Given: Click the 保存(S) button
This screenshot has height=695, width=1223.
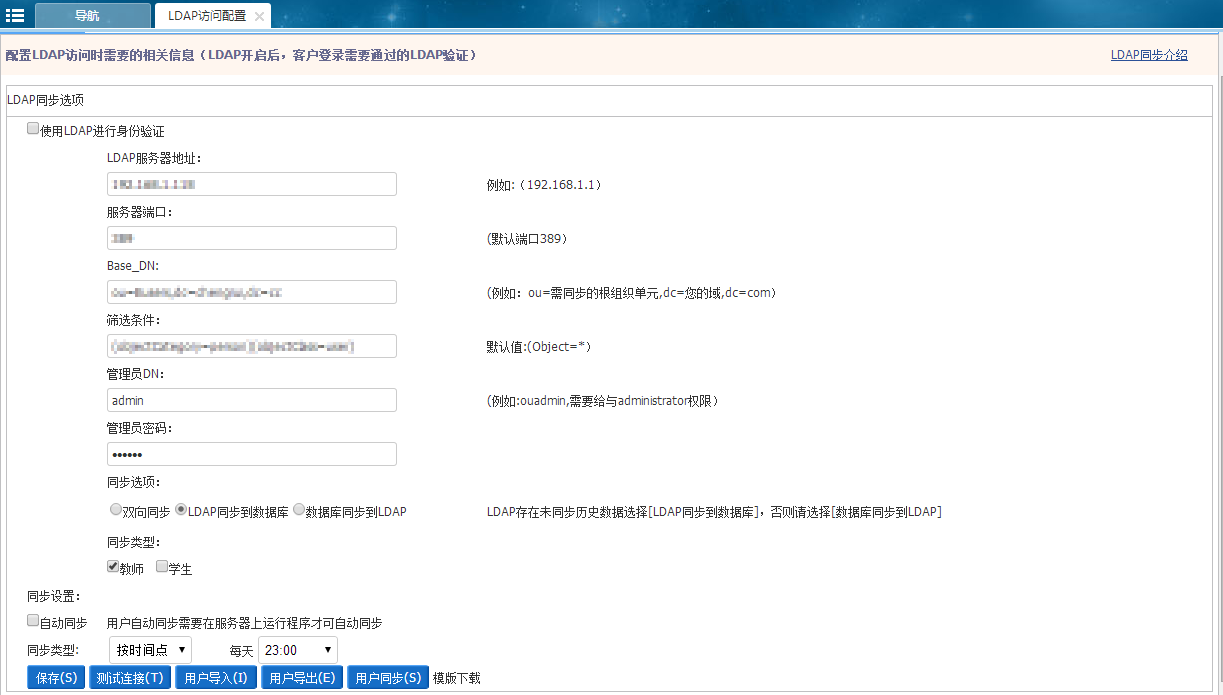Looking at the screenshot, I should click(x=56, y=678).
